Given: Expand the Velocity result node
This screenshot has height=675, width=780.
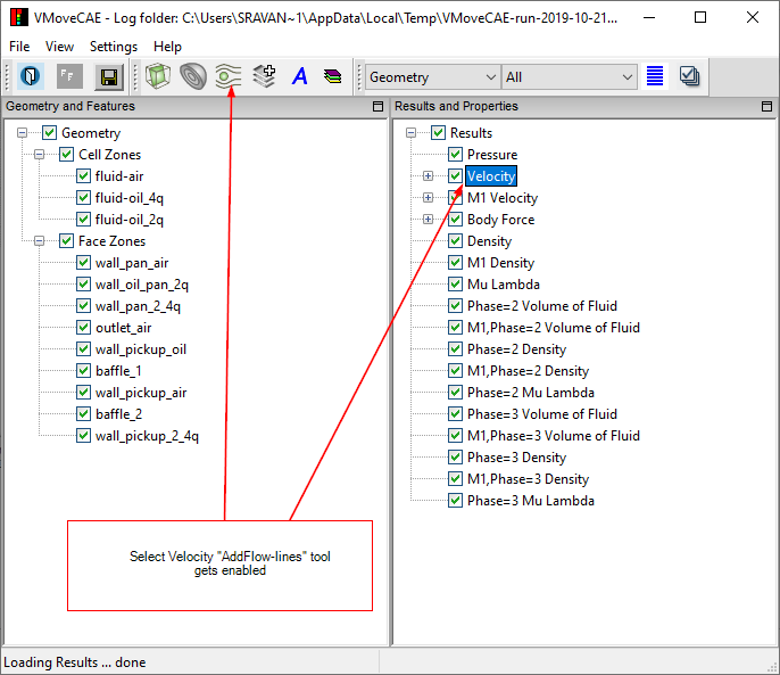Looking at the screenshot, I should [x=428, y=176].
